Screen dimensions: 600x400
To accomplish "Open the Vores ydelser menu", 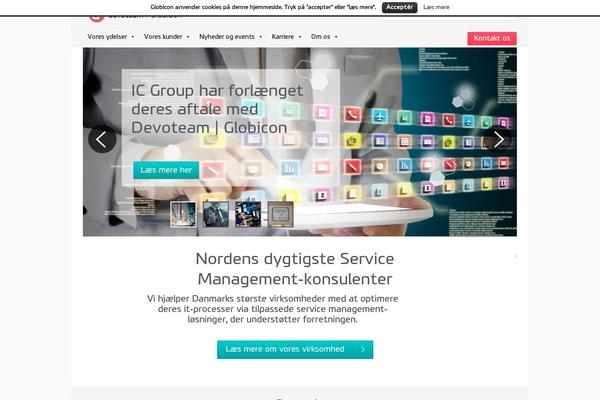I will click(x=107, y=37).
